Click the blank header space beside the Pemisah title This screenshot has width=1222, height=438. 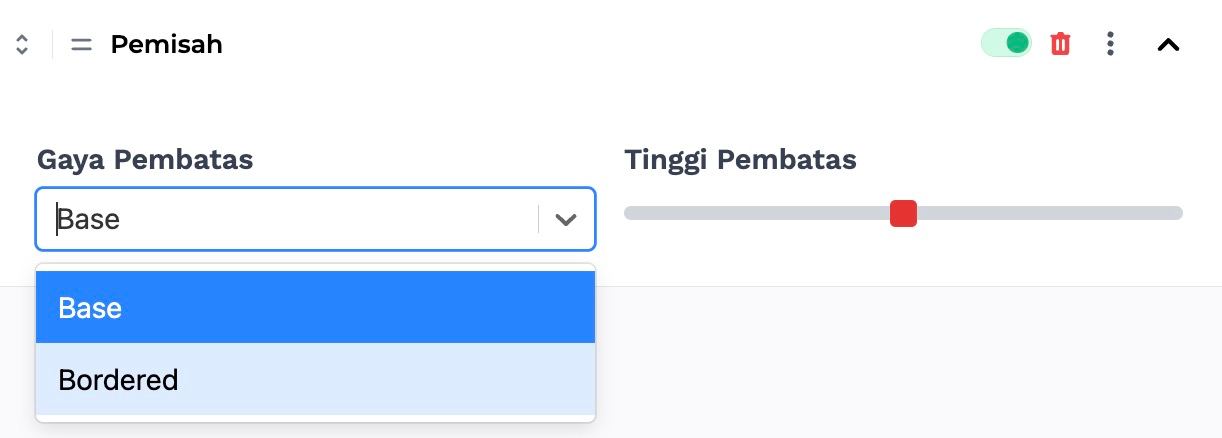pos(600,44)
